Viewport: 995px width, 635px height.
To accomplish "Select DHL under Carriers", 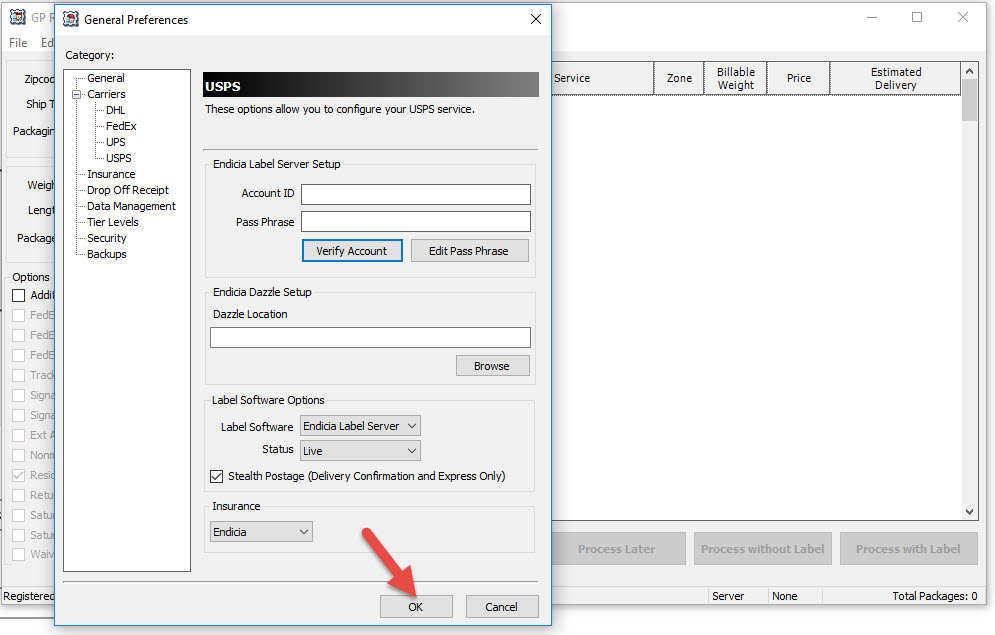I will (x=115, y=110).
